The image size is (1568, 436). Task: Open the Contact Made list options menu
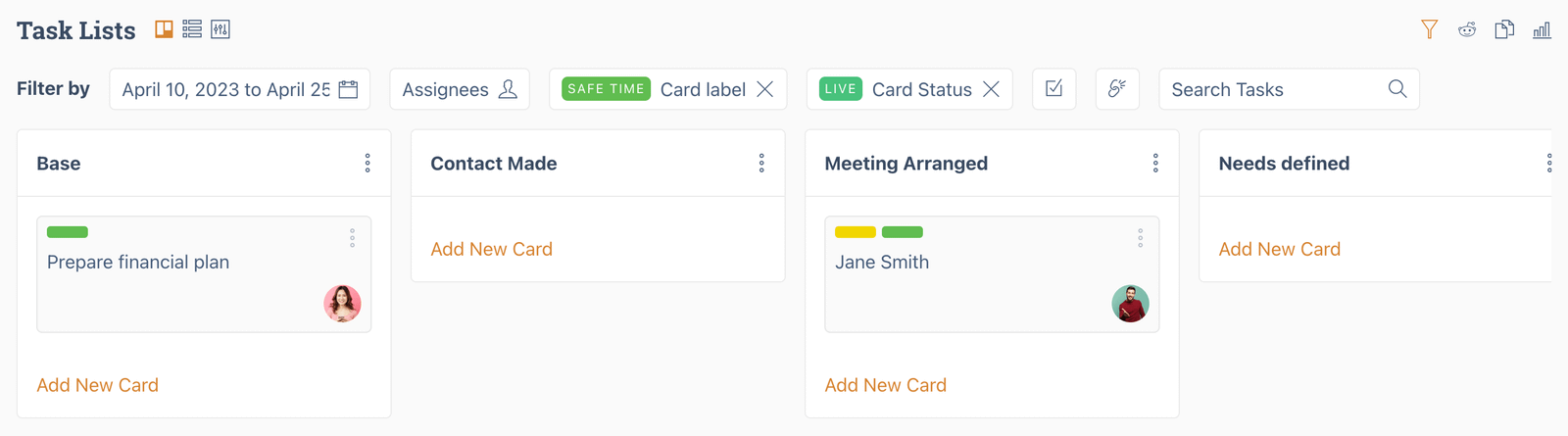click(761, 164)
